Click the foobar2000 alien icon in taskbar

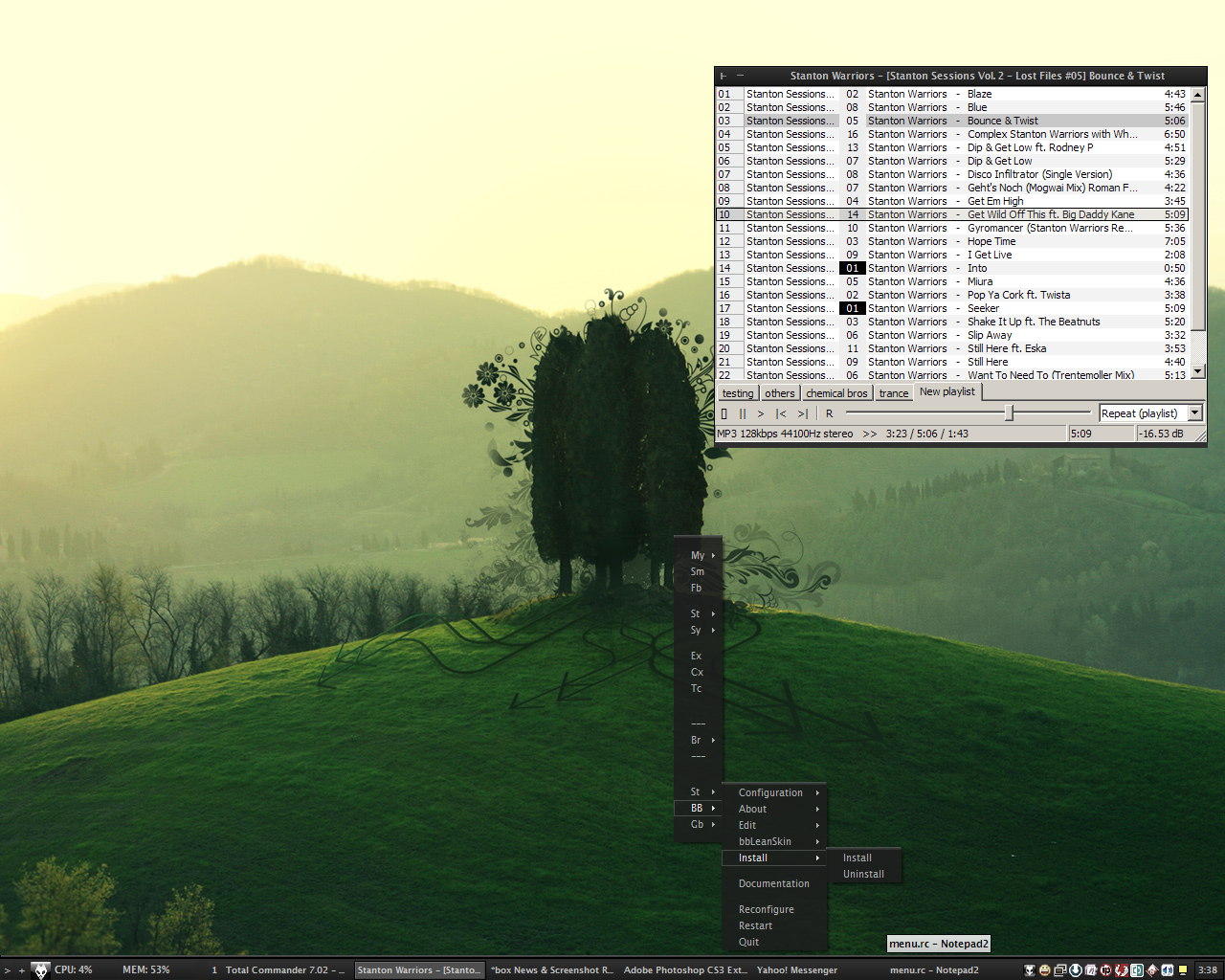coord(40,969)
